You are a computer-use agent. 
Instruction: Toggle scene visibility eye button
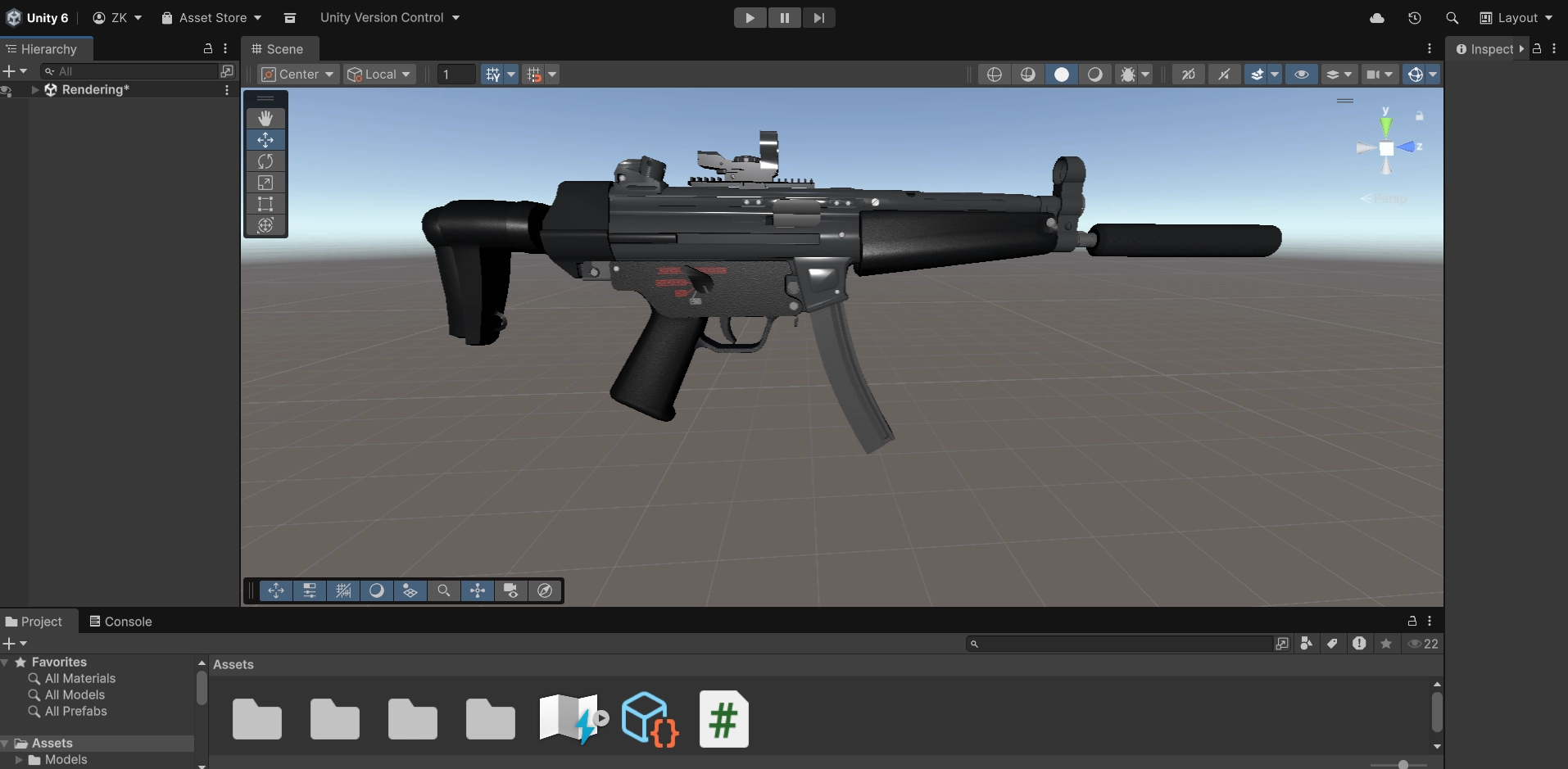[1301, 75]
